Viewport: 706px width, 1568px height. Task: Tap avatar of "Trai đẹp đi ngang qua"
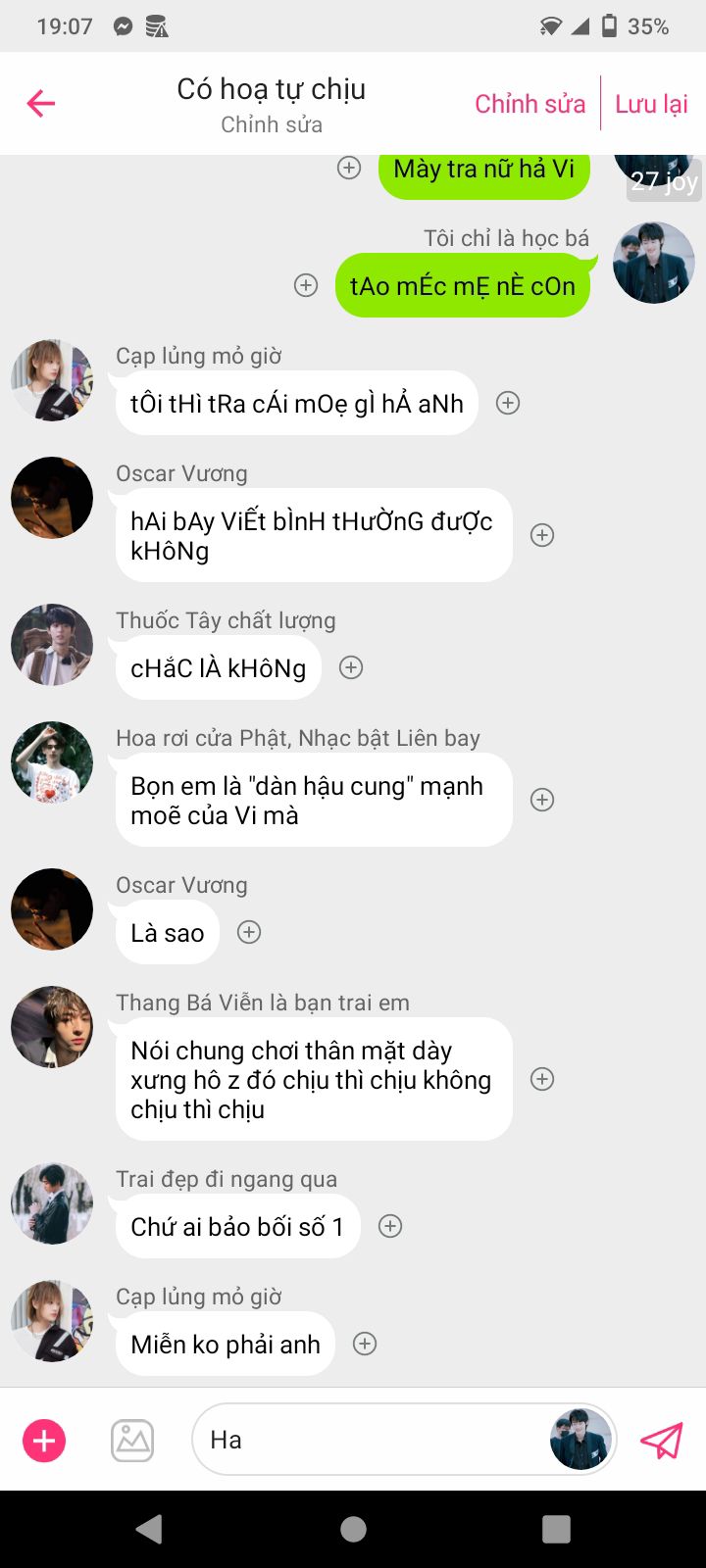[x=52, y=1203]
